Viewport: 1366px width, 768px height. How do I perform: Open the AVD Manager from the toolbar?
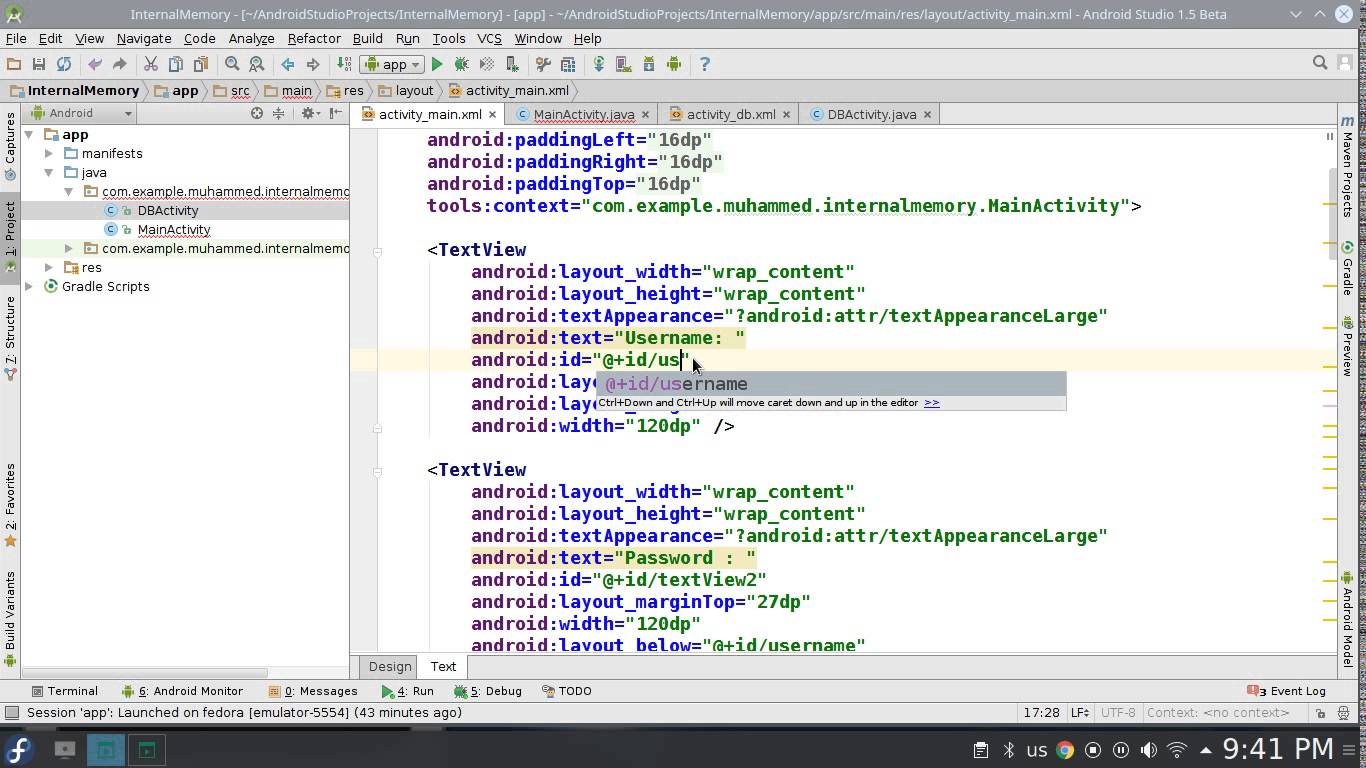pyautogui.click(x=623, y=64)
